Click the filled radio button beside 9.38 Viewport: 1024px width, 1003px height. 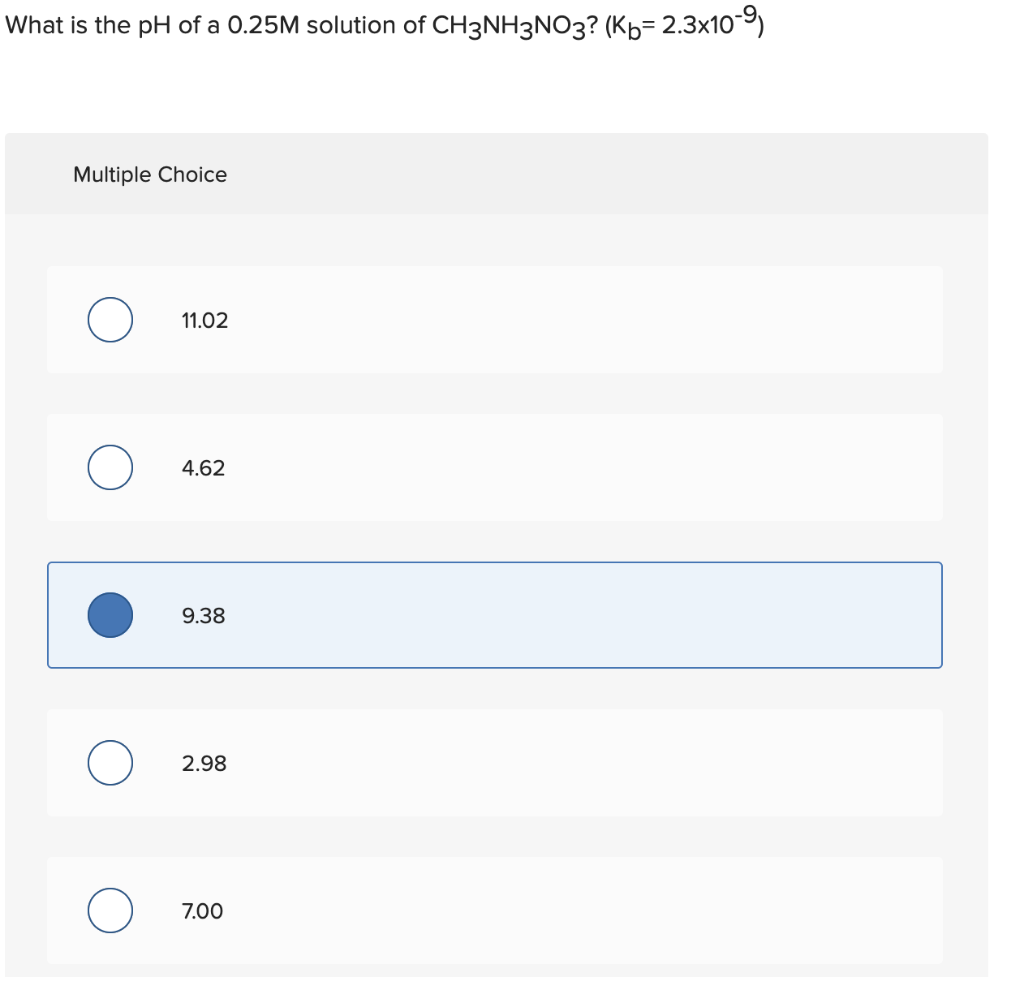pos(110,615)
